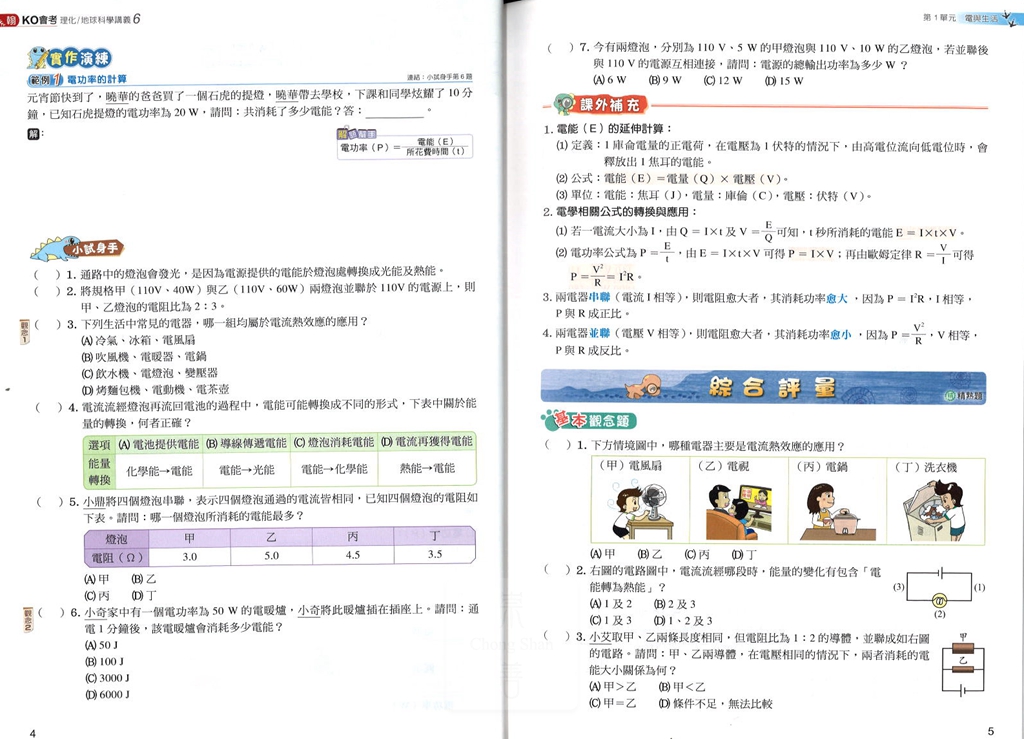Click the 5.0 resistance value cell
The height and width of the screenshot is (739, 1024).
point(271,556)
